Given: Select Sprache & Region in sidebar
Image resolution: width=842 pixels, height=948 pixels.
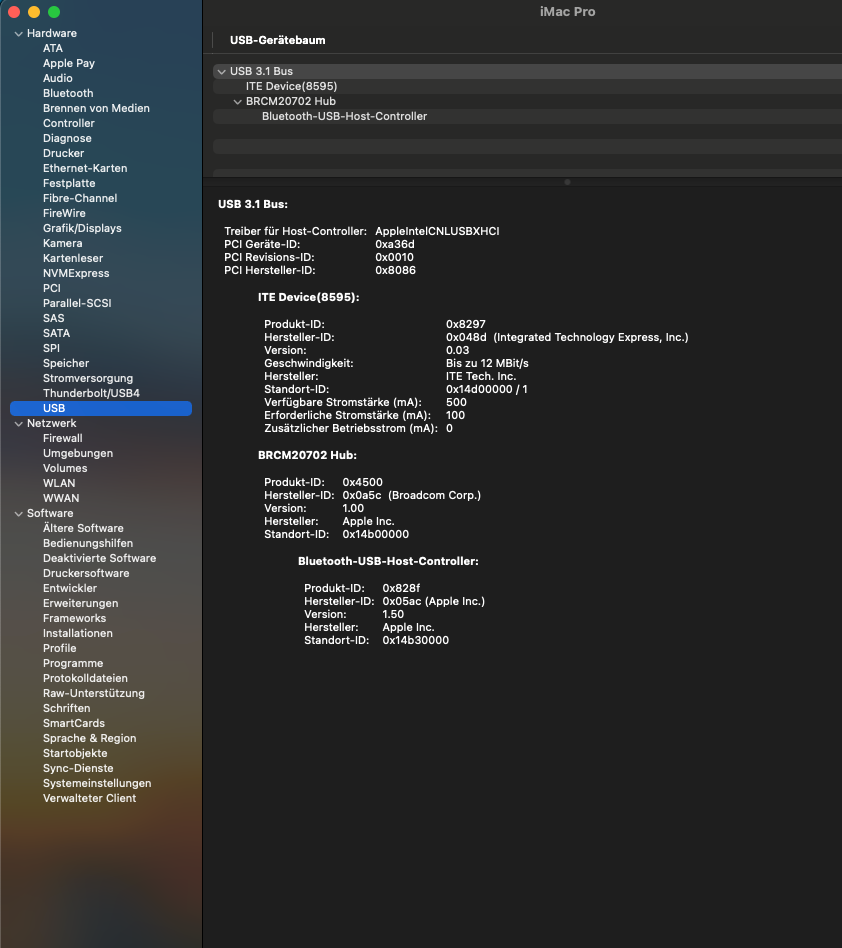Looking at the screenshot, I should click(x=89, y=738).
